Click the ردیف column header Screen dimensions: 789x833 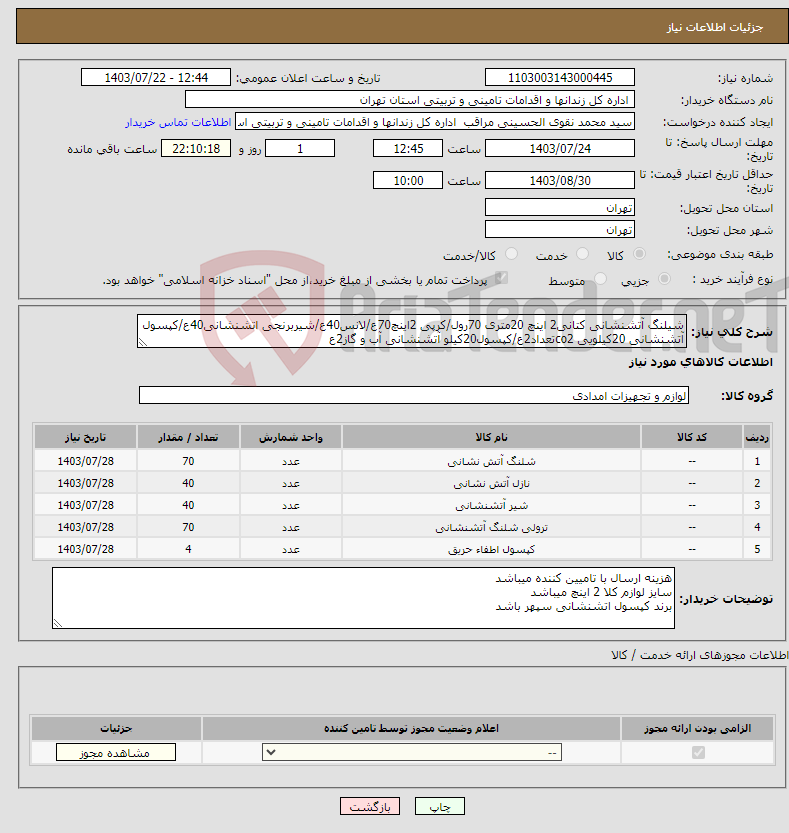(x=757, y=437)
